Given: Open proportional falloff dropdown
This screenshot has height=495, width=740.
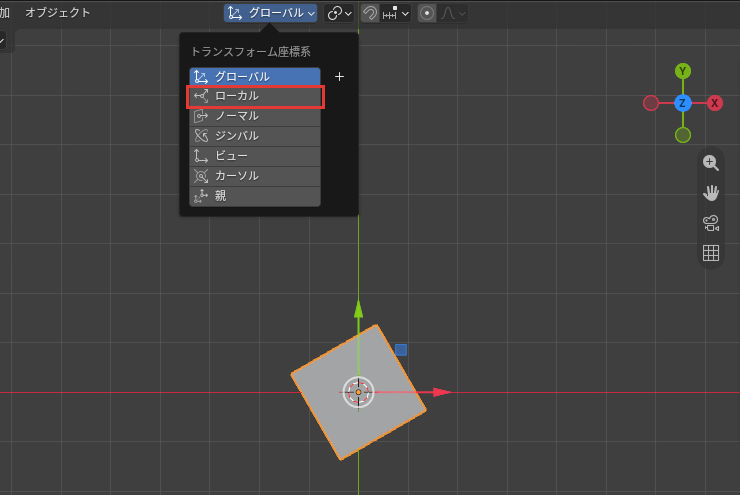Looking at the screenshot, I should coord(453,13).
